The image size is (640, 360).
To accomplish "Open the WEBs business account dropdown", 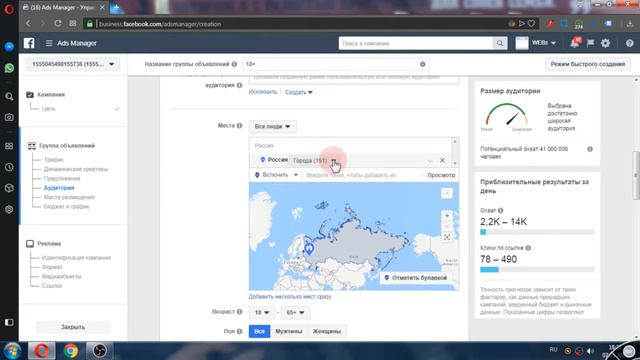I will point(543,43).
